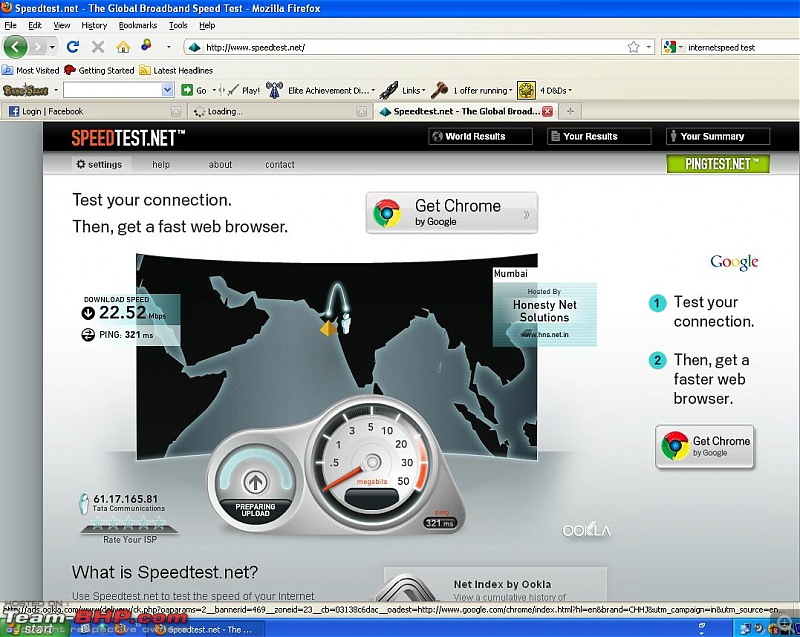Click the Most Visited bookmark icon
This screenshot has height=637, width=800.
coord(7,70)
